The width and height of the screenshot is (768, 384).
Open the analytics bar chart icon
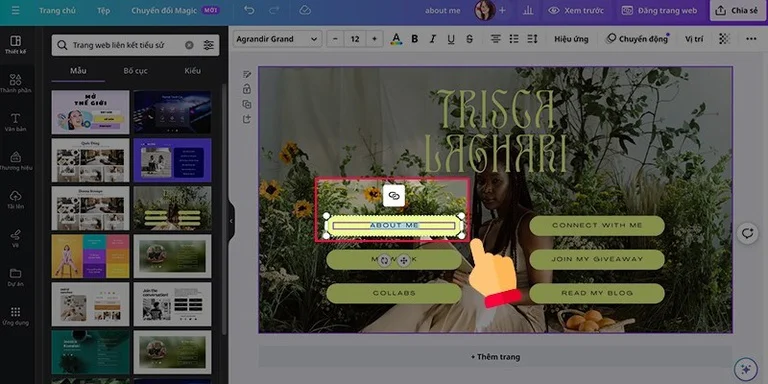528,10
